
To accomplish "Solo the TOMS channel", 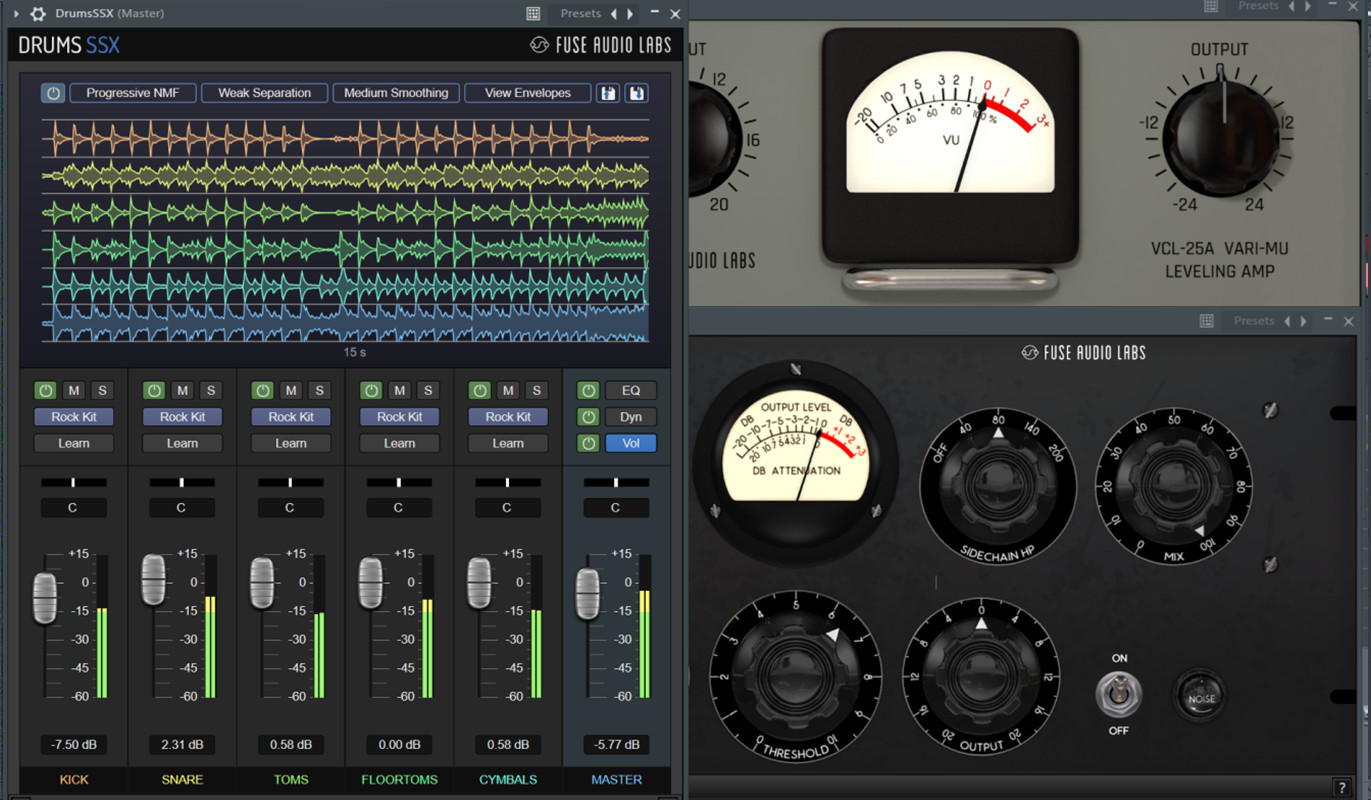I will [319, 391].
